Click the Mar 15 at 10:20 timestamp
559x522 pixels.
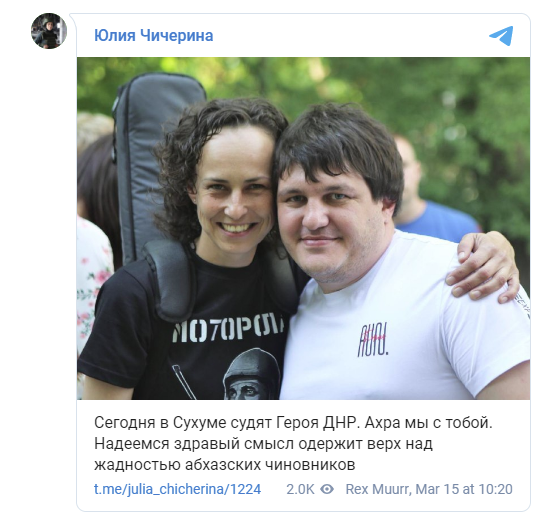(464, 489)
